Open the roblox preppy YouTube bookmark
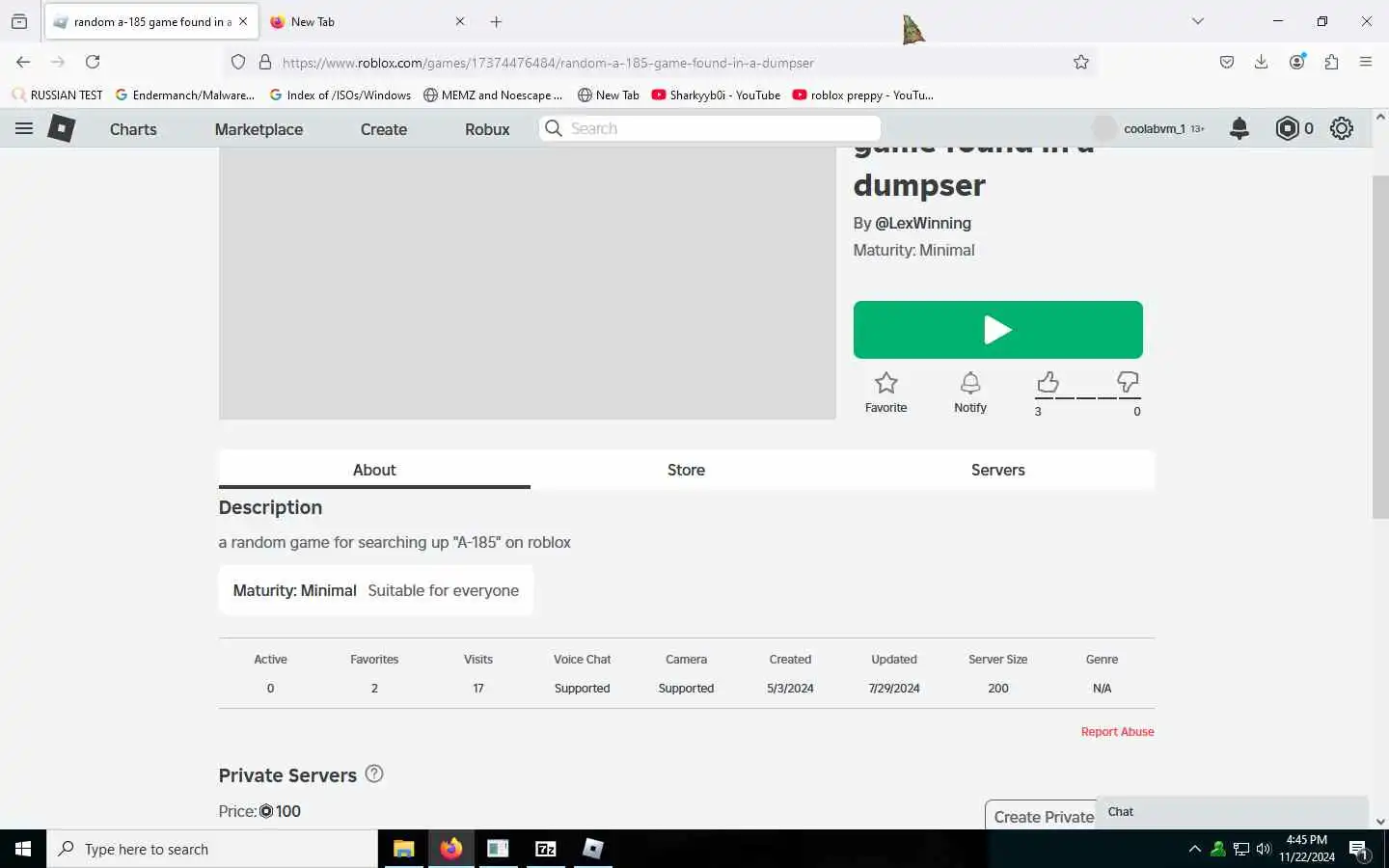 click(x=862, y=95)
